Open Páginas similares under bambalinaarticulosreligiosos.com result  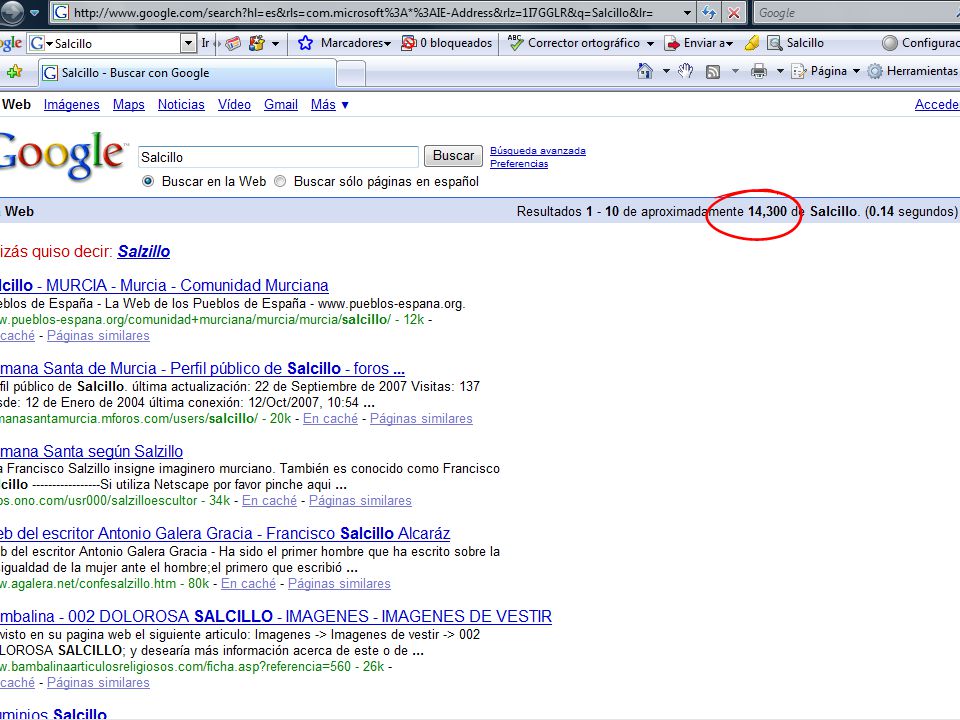[x=98, y=683]
